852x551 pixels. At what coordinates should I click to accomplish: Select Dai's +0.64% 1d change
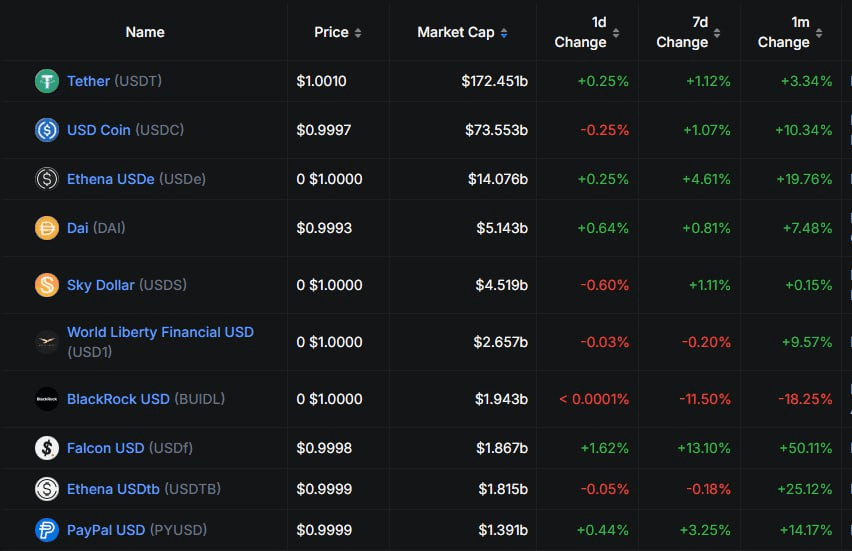(603, 228)
